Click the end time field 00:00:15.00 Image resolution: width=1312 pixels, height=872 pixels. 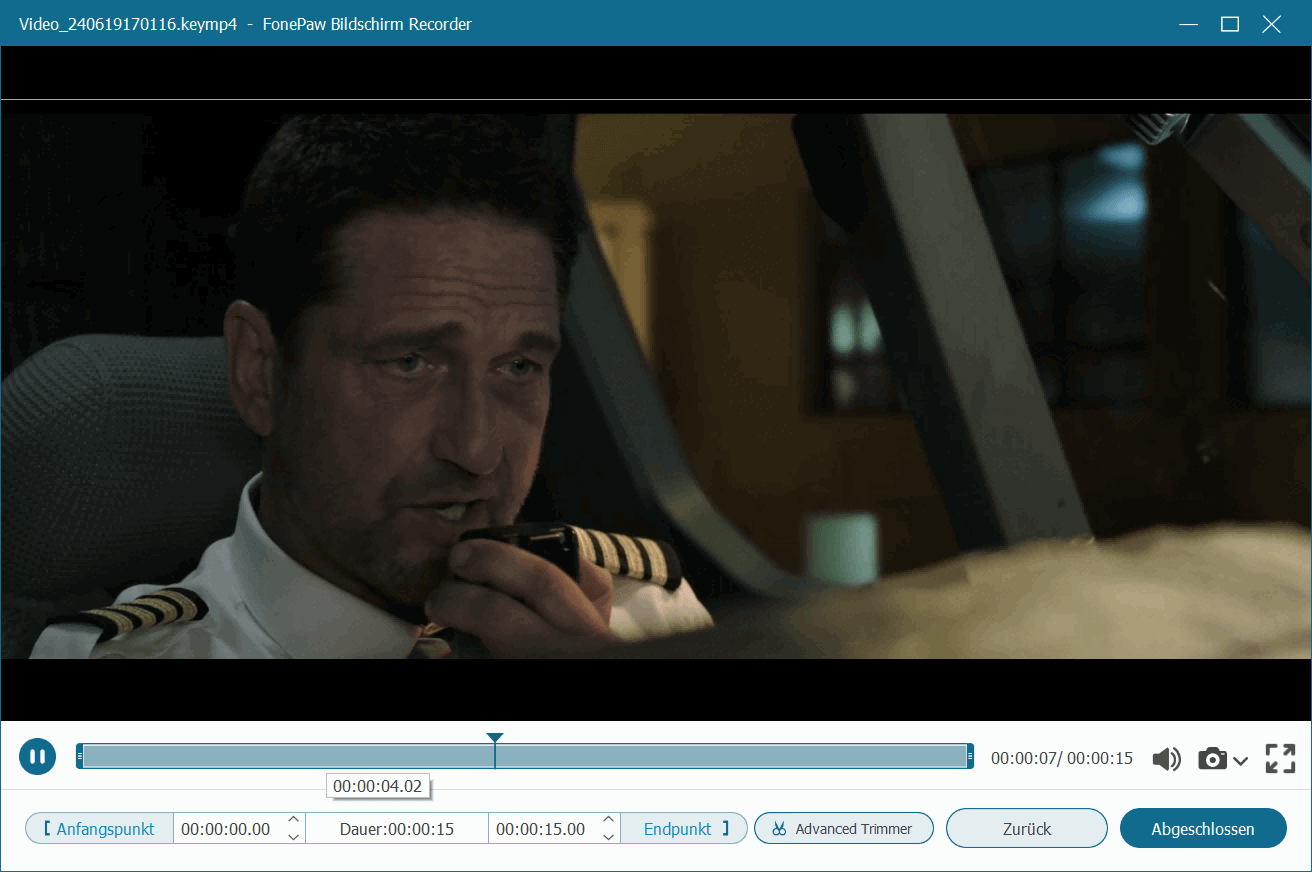541,829
